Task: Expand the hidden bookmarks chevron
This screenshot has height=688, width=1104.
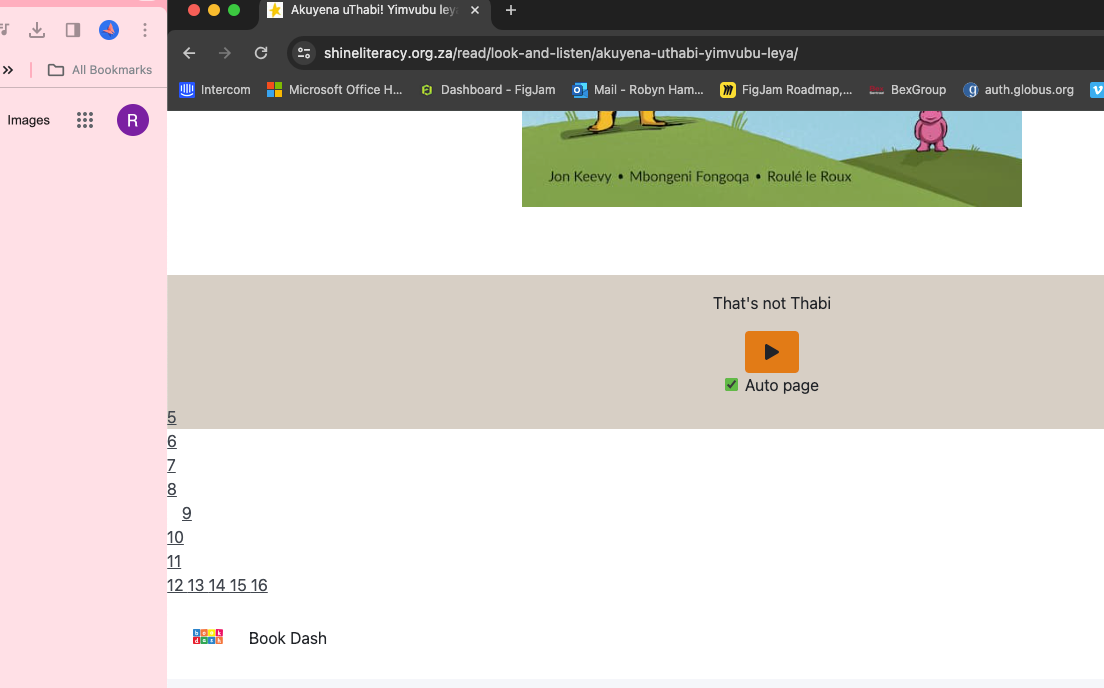Action: click(8, 70)
